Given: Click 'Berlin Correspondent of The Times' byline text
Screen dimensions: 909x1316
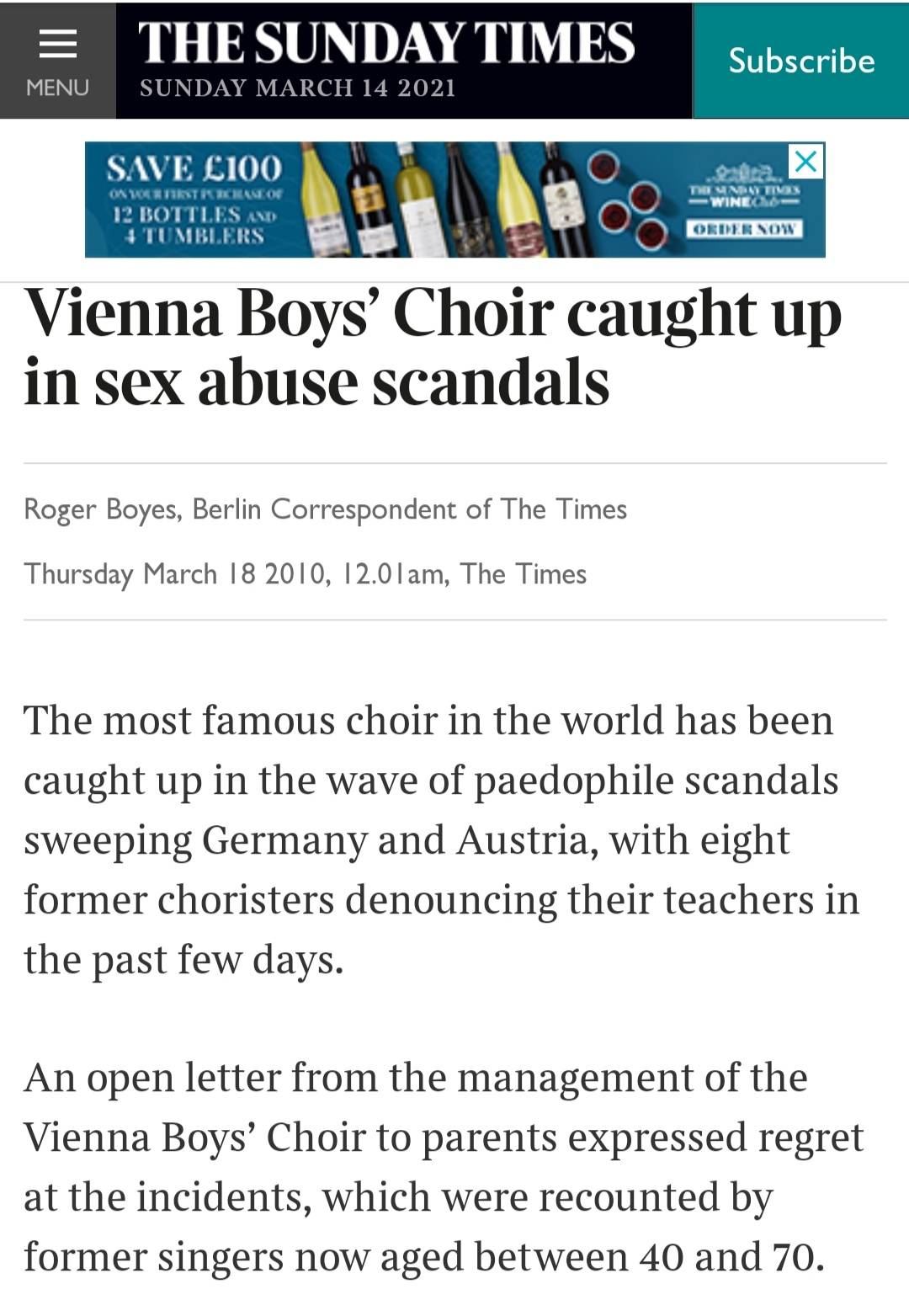Looking at the screenshot, I should [x=409, y=509].
